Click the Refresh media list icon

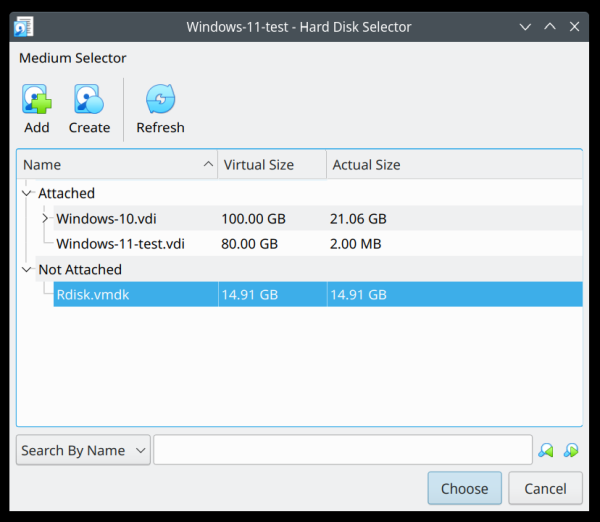point(160,100)
